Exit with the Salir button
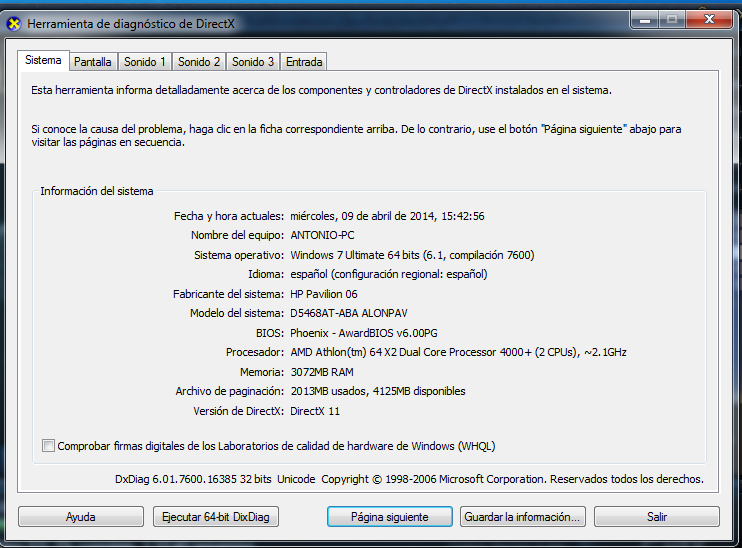 pos(657,517)
